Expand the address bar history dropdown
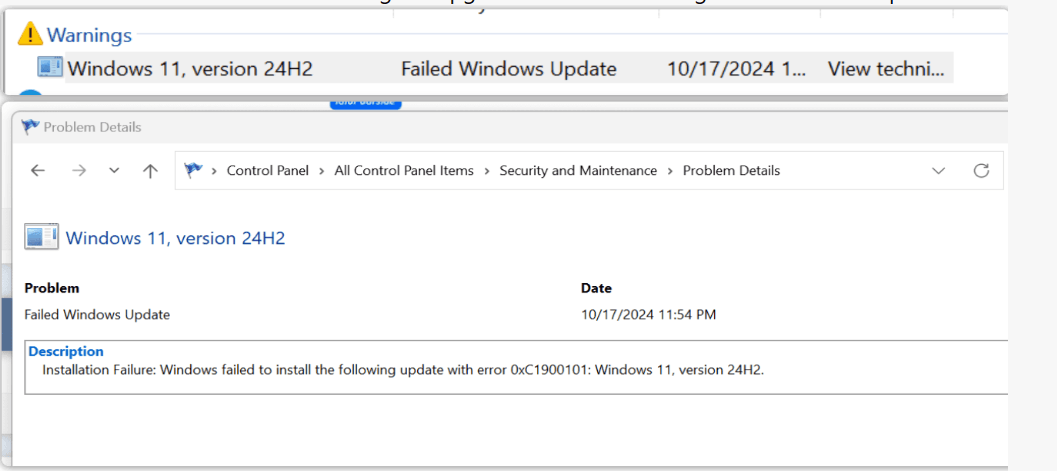 (x=938, y=171)
